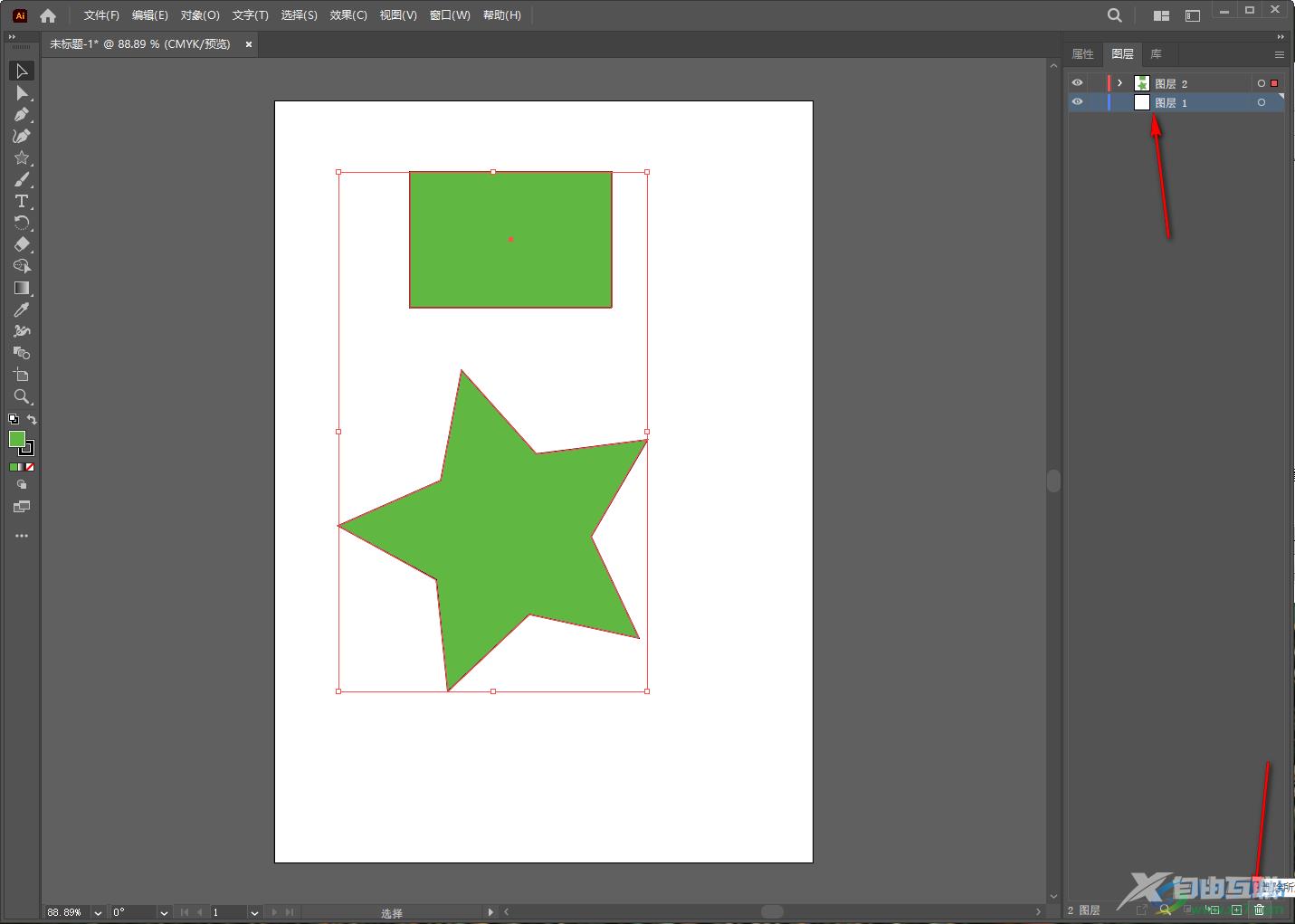Delete the selected layer with trash icon

(x=1259, y=910)
